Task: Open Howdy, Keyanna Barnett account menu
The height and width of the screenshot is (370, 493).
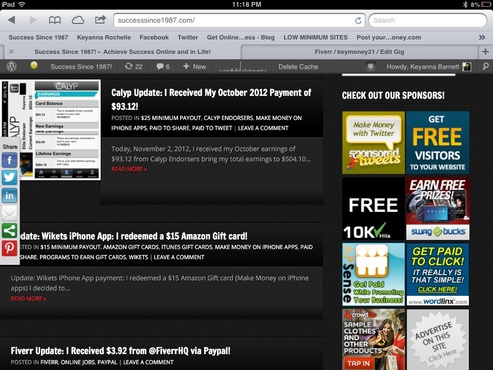Action: (429, 67)
